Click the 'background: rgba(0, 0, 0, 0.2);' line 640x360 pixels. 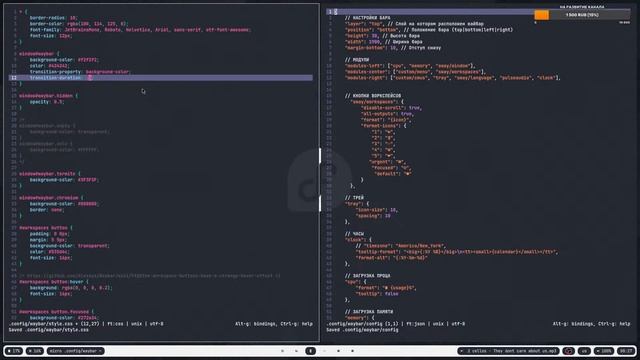(x=71, y=288)
